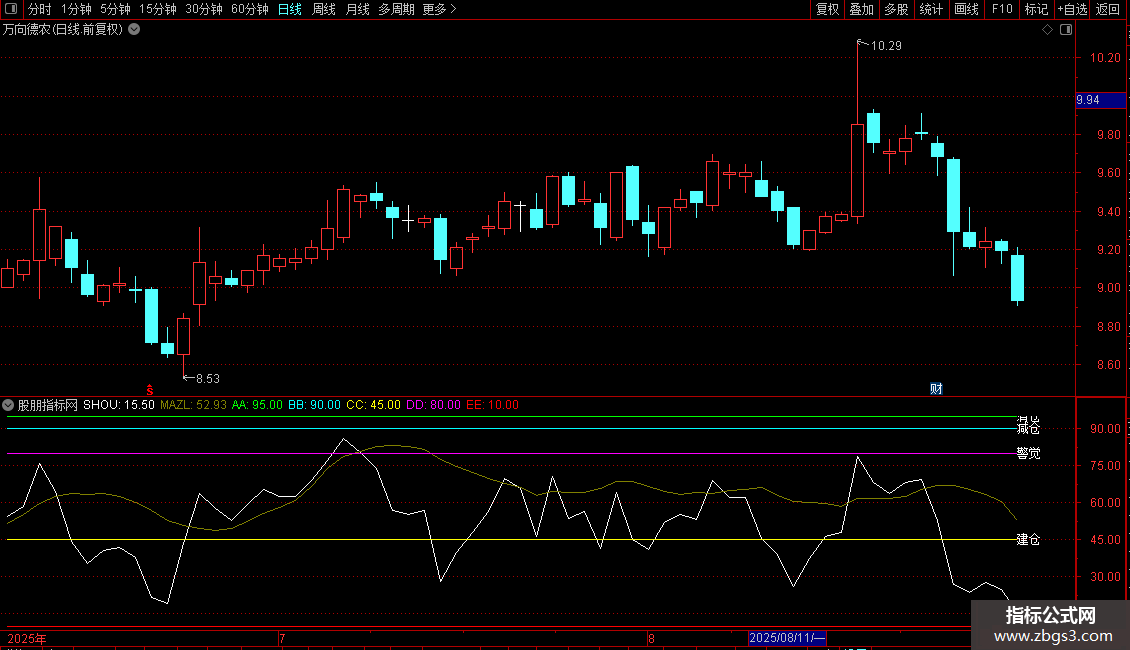
Task: Click the 复权 adjustment button
Action: pos(827,9)
